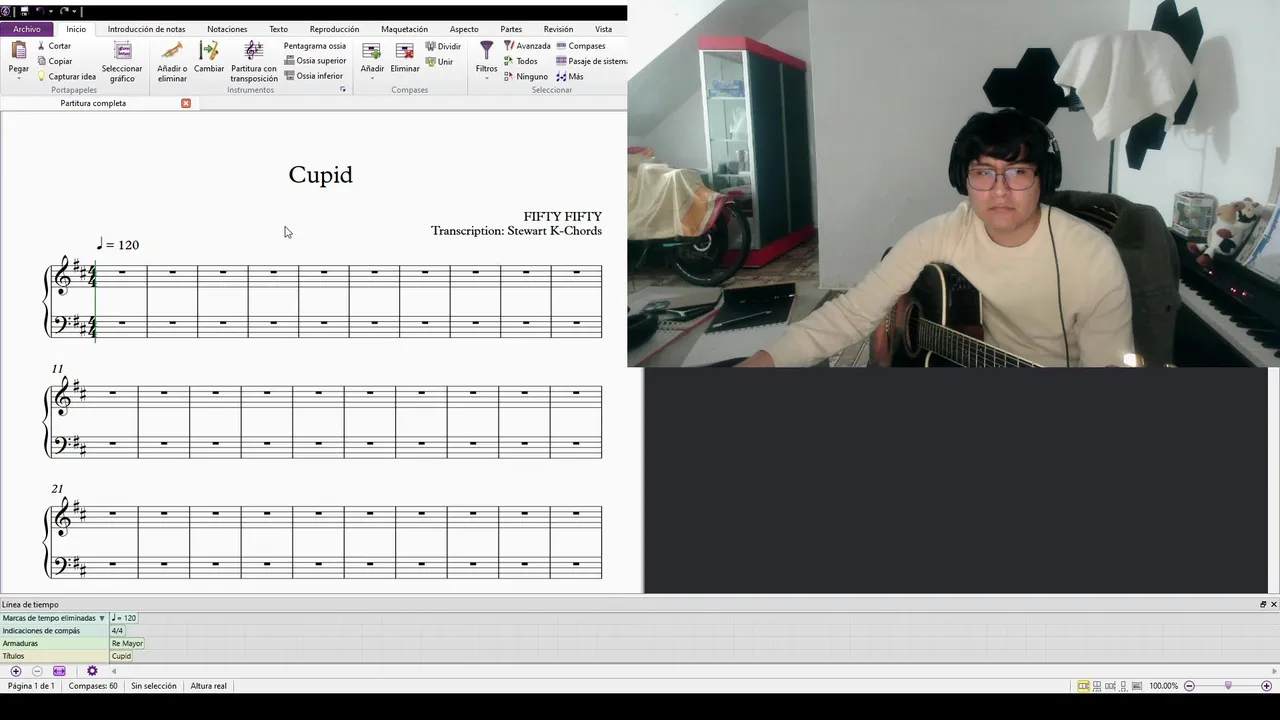Expand Marcas de tempo eliminadas dropdown

pyautogui.click(x=101, y=618)
